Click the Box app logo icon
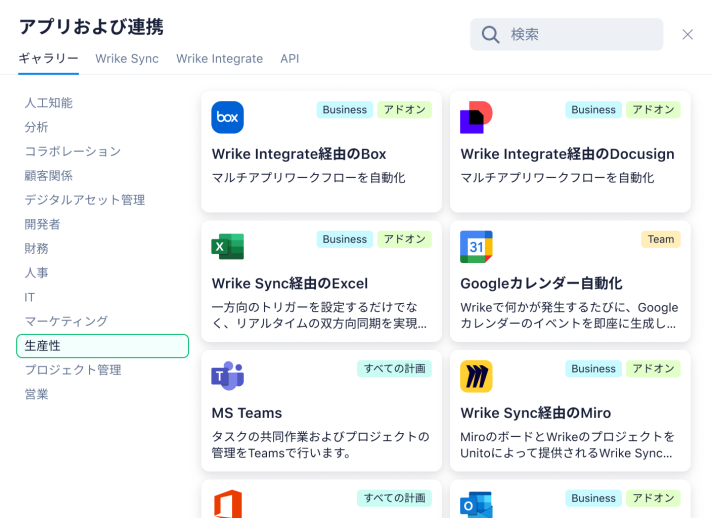The height and width of the screenshot is (518, 712). coord(227,117)
